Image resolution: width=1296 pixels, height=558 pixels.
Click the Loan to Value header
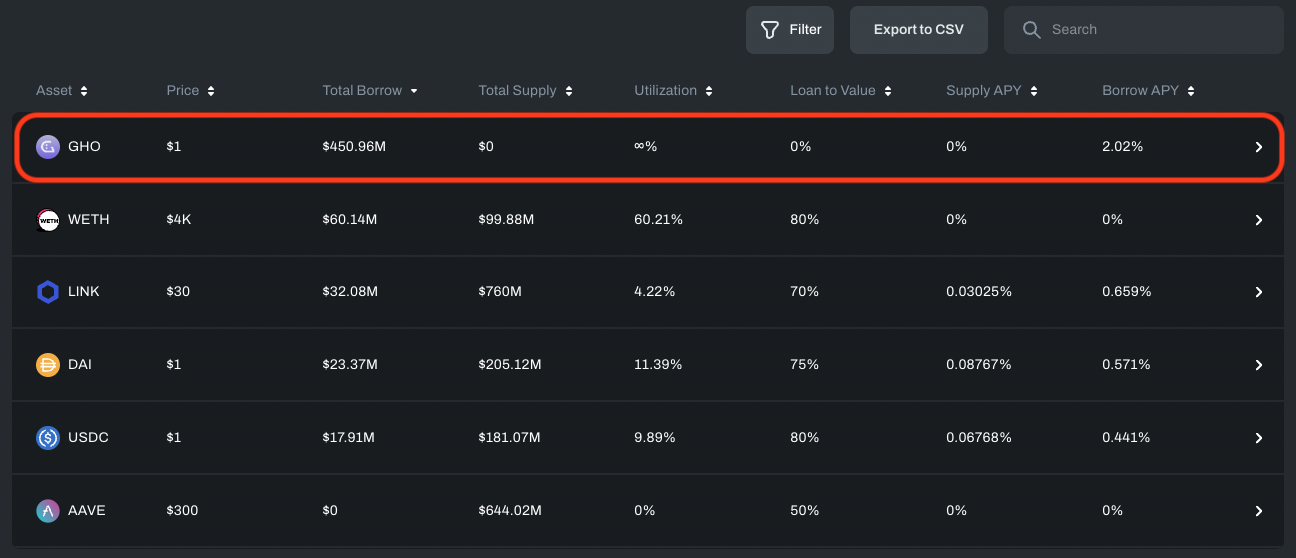[833, 91]
